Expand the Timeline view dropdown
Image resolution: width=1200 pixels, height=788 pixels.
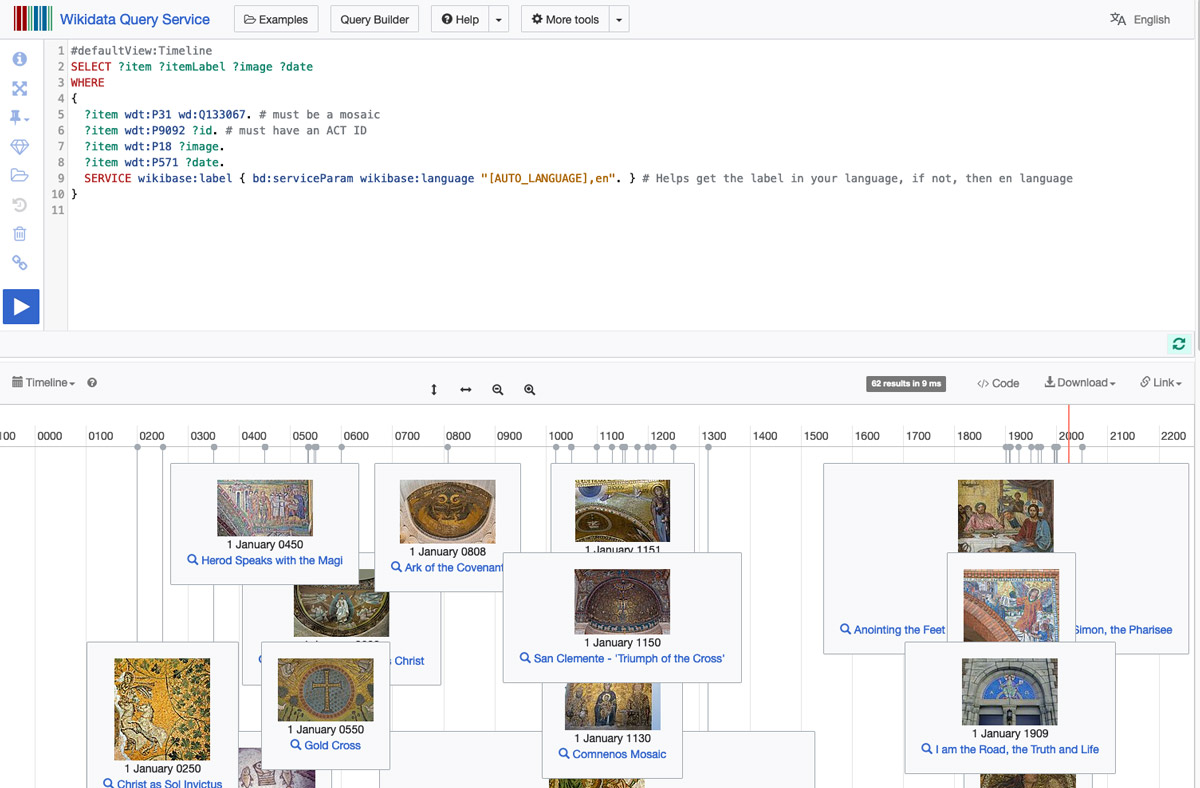click(43, 383)
